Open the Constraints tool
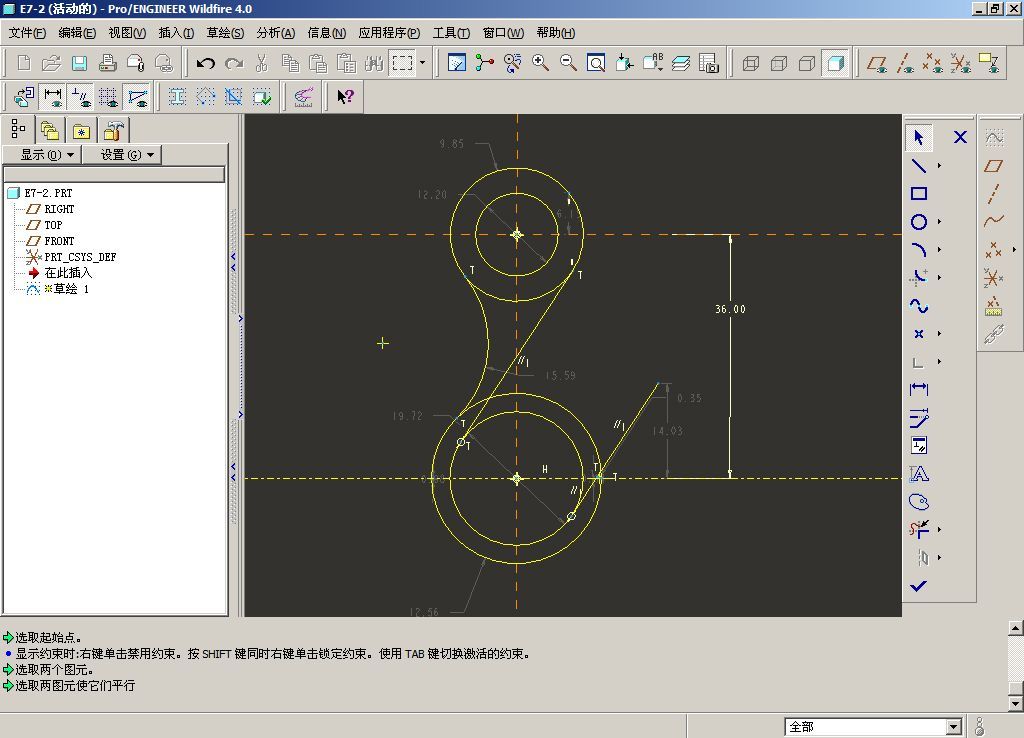 pyautogui.click(x=919, y=445)
